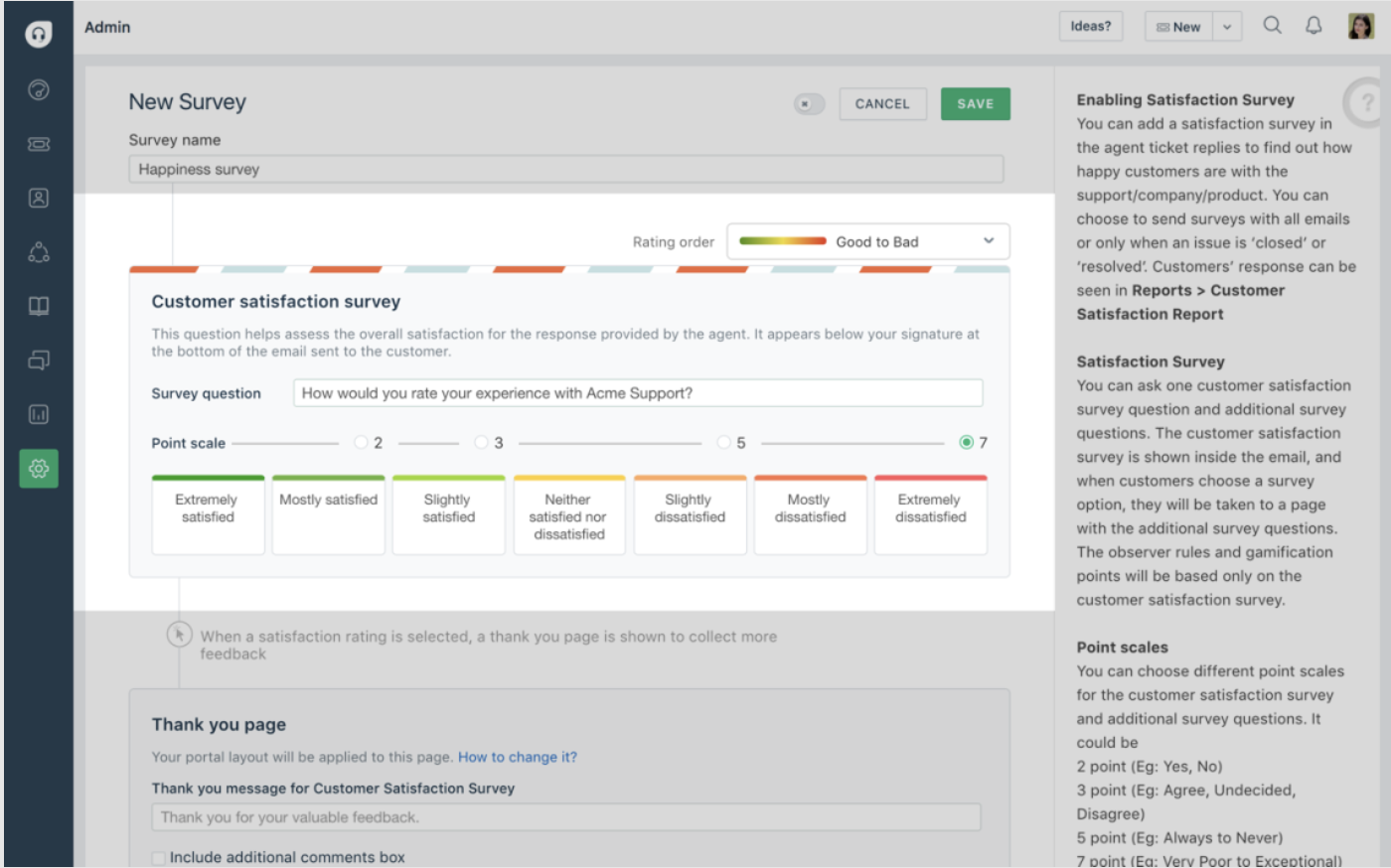Open the user profile avatar

tap(1360, 27)
